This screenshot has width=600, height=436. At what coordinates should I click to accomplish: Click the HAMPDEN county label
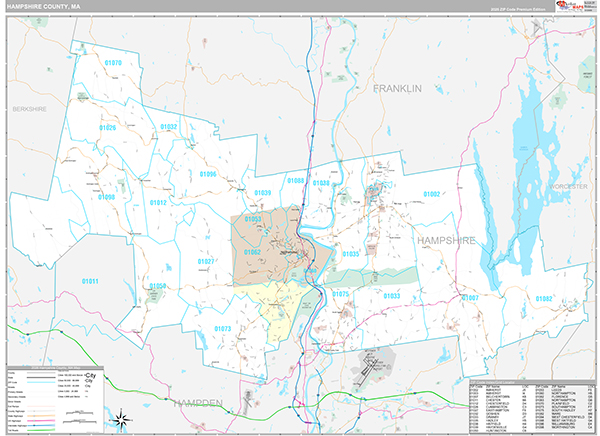[198, 403]
